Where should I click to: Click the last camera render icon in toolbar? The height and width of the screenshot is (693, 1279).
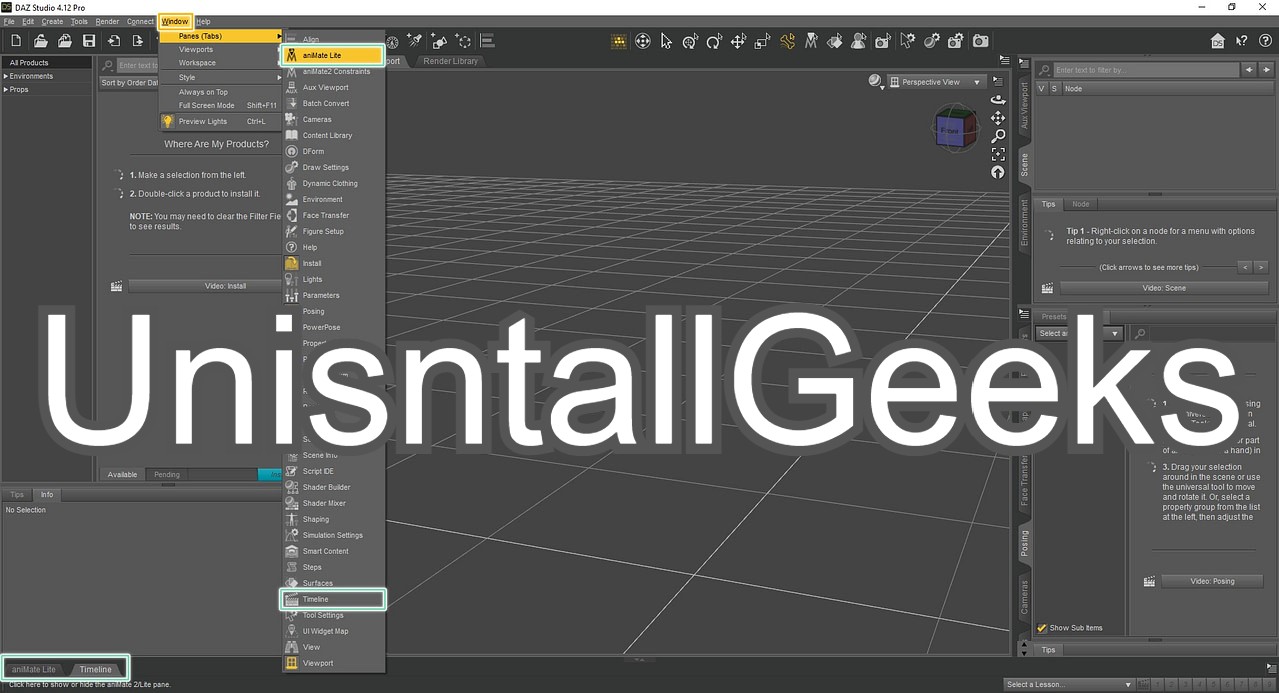[981, 41]
